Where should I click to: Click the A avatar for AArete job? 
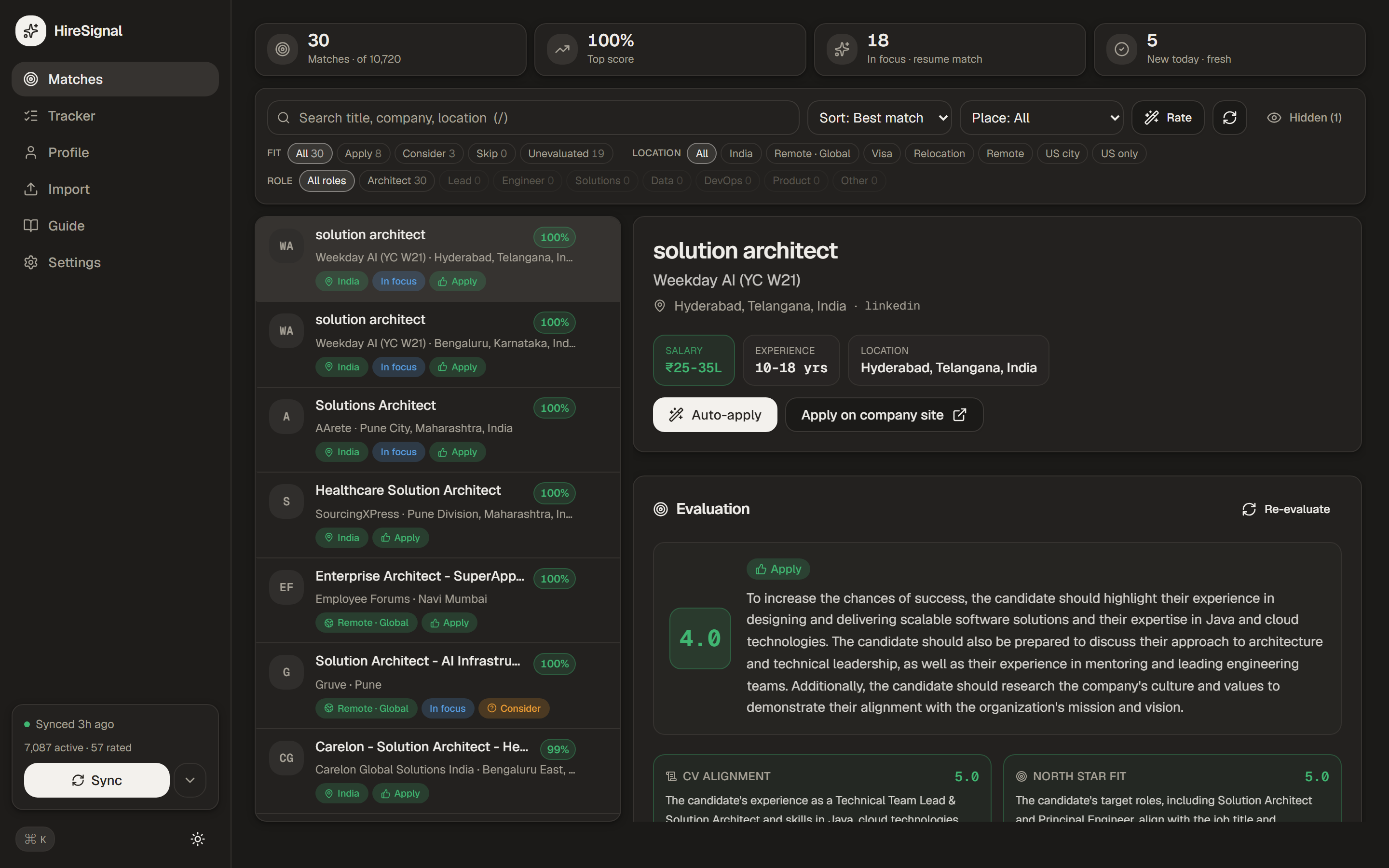click(x=286, y=417)
